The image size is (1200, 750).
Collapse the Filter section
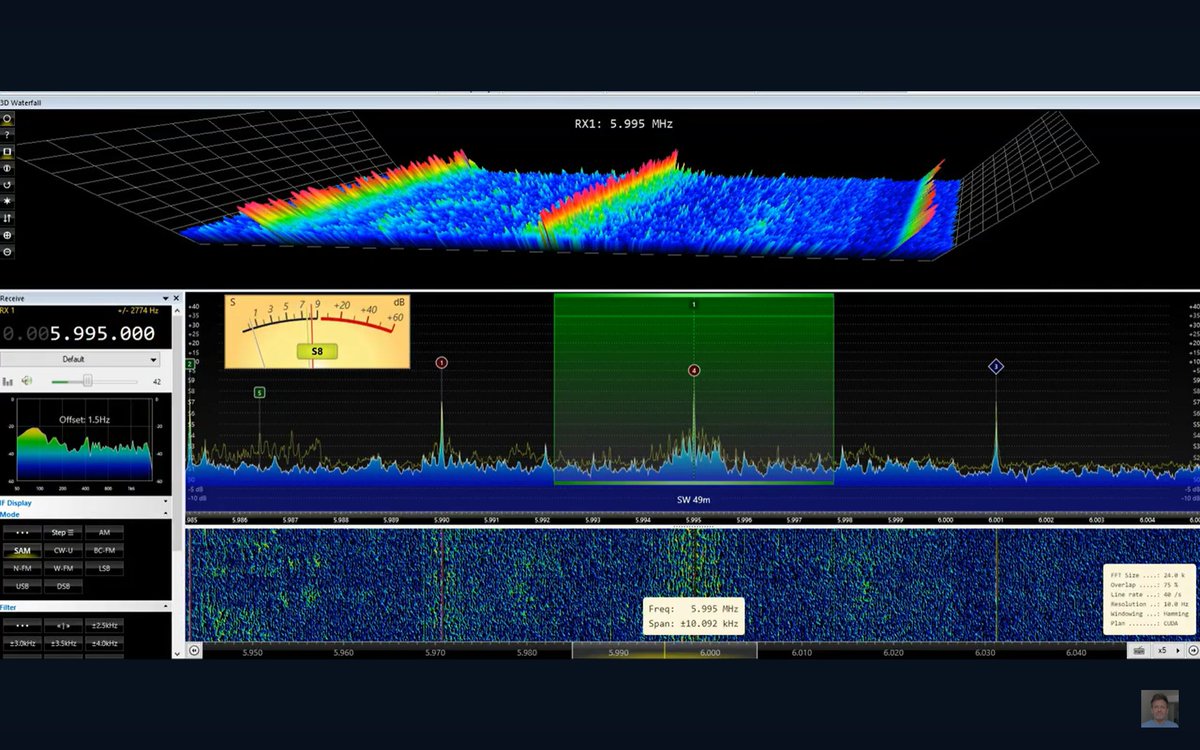pos(164,605)
